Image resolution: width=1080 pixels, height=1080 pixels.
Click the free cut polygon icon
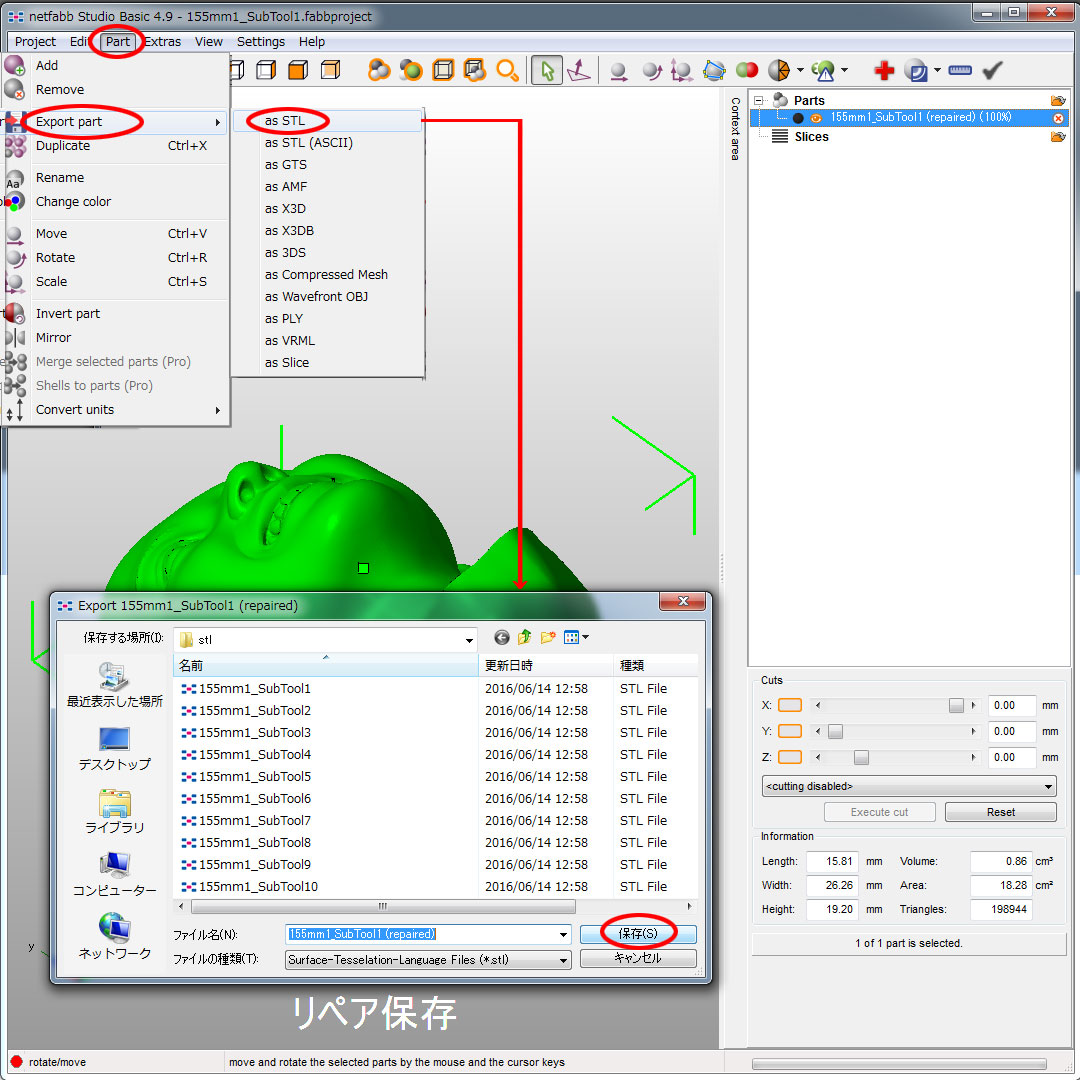tap(714, 70)
